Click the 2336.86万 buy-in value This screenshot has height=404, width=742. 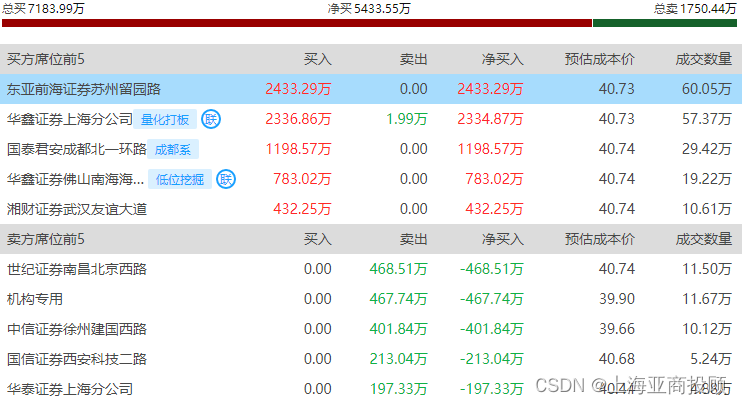coord(298,119)
